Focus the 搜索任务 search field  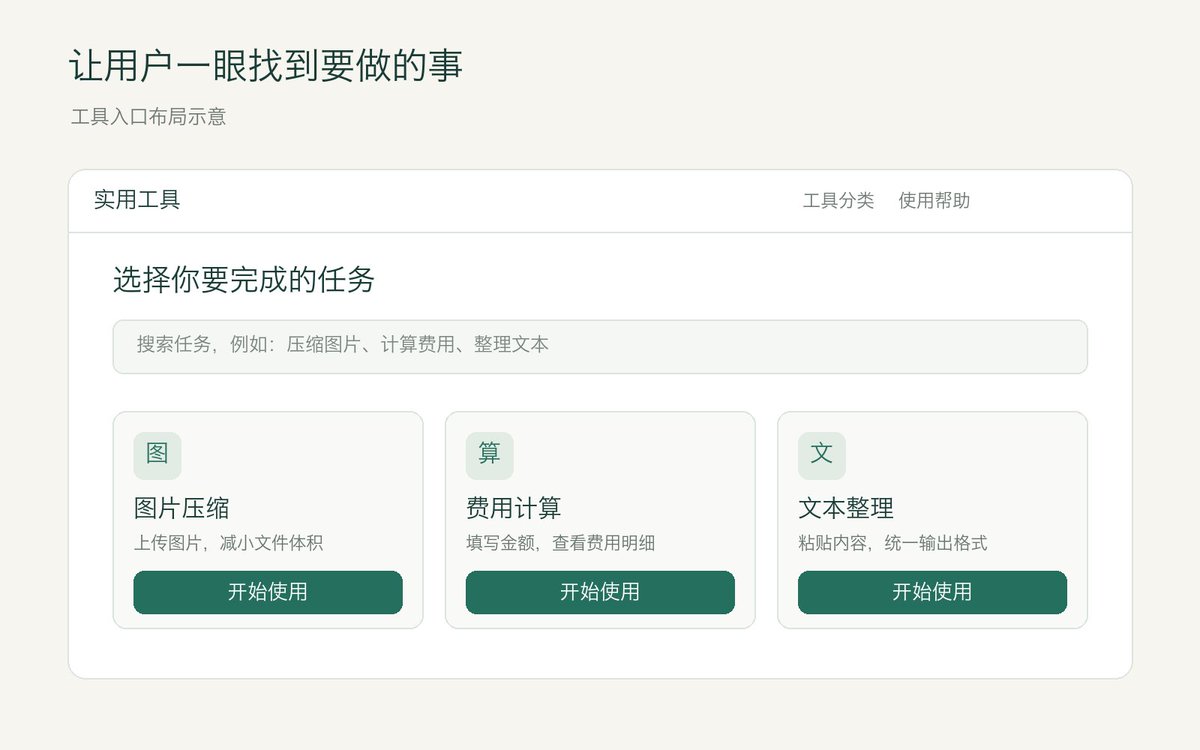(x=600, y=346)
